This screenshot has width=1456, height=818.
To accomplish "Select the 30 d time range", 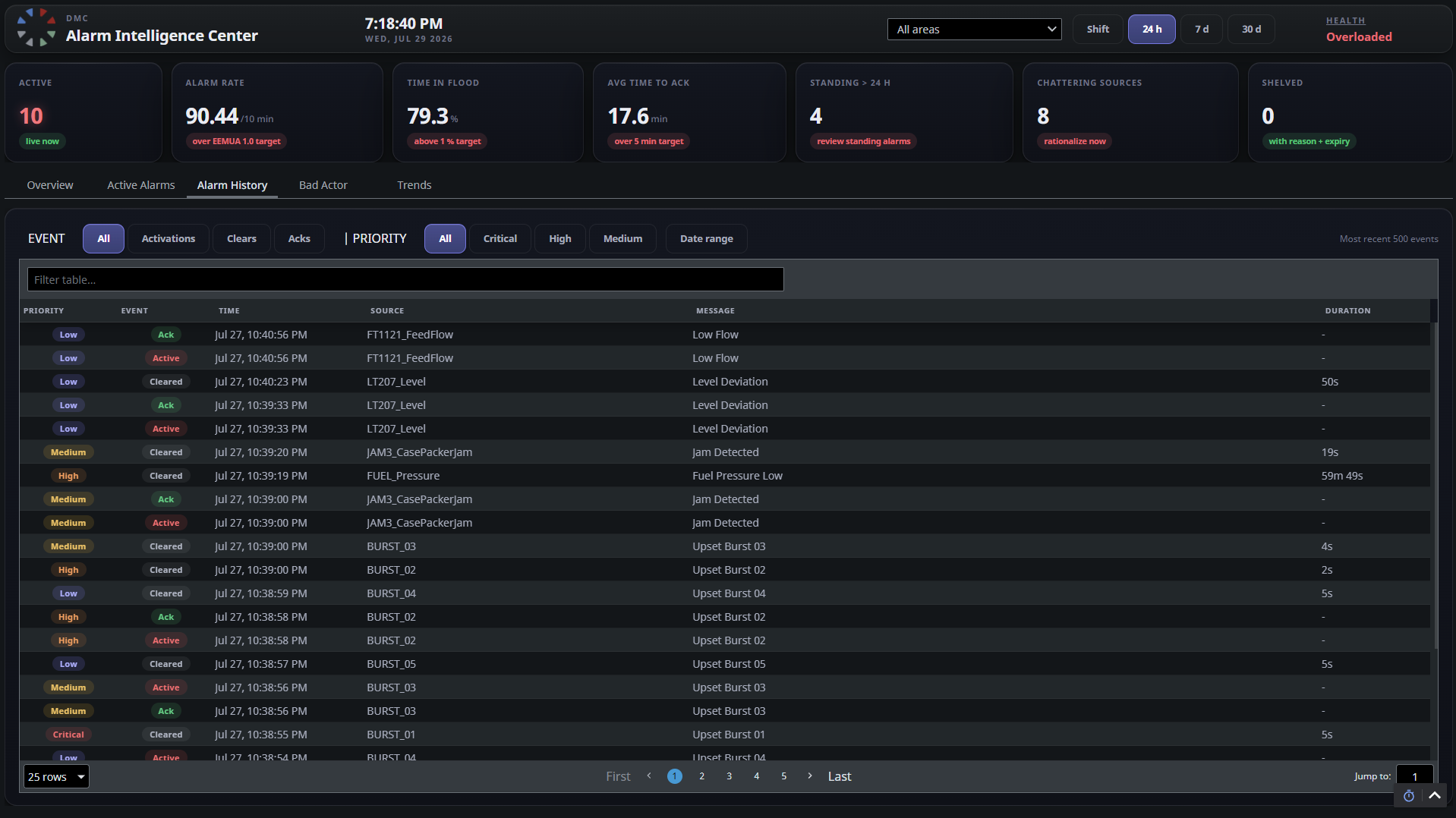I will coord(1251,29).
